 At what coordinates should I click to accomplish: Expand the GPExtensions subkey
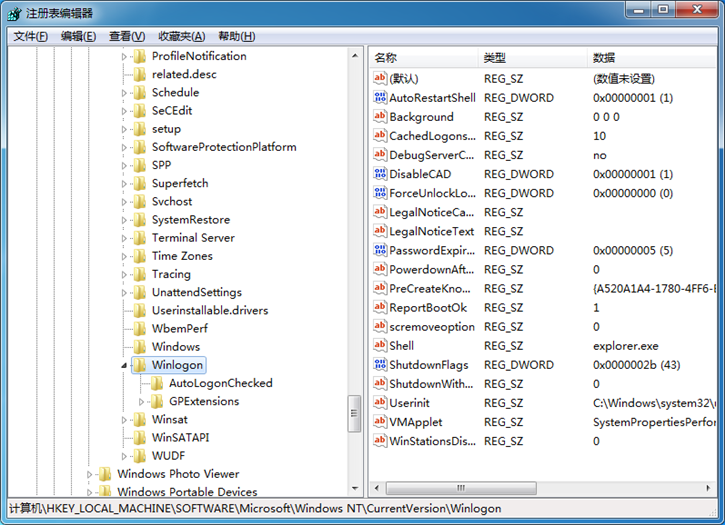142,401
